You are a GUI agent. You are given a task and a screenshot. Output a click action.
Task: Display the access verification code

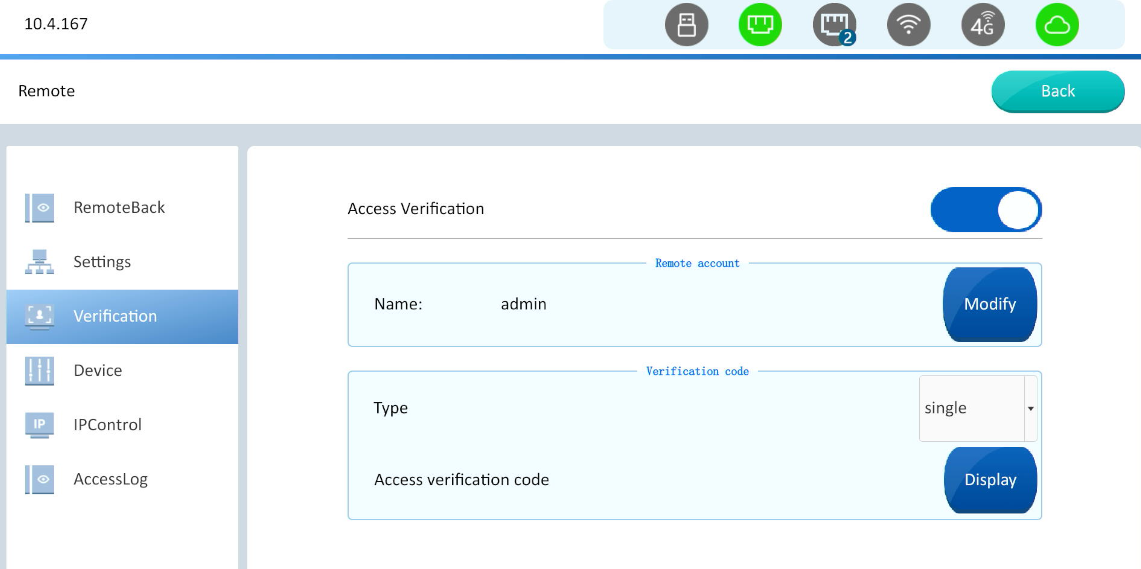pos(990,480)
